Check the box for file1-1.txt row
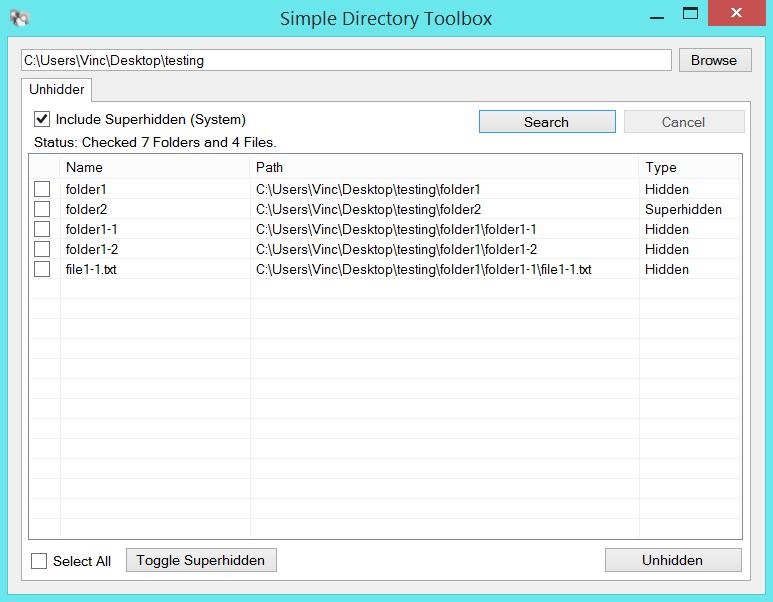773x602 pixels. pos(42,269)
